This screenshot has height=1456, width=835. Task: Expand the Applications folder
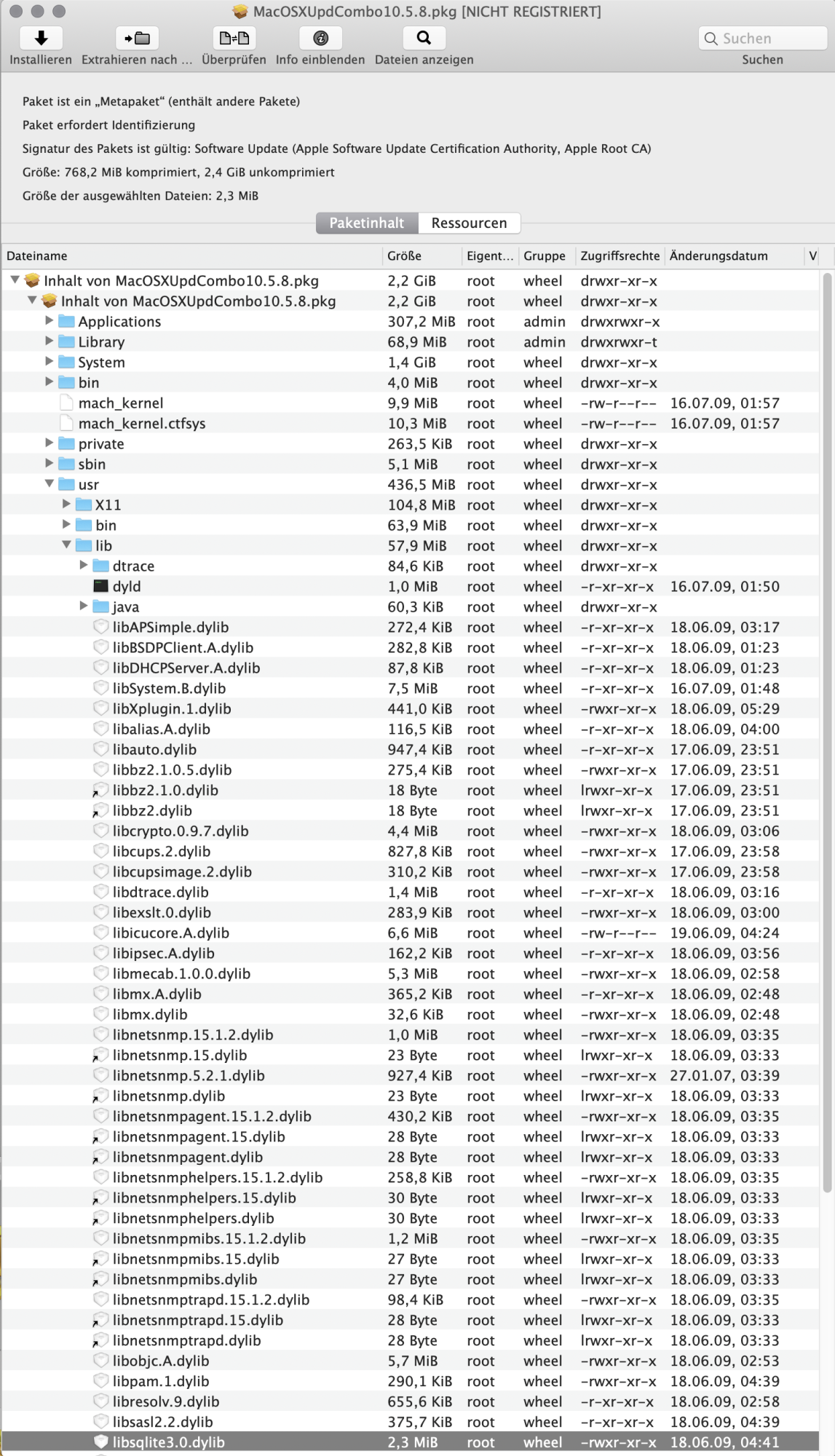[x=50, y=320]
